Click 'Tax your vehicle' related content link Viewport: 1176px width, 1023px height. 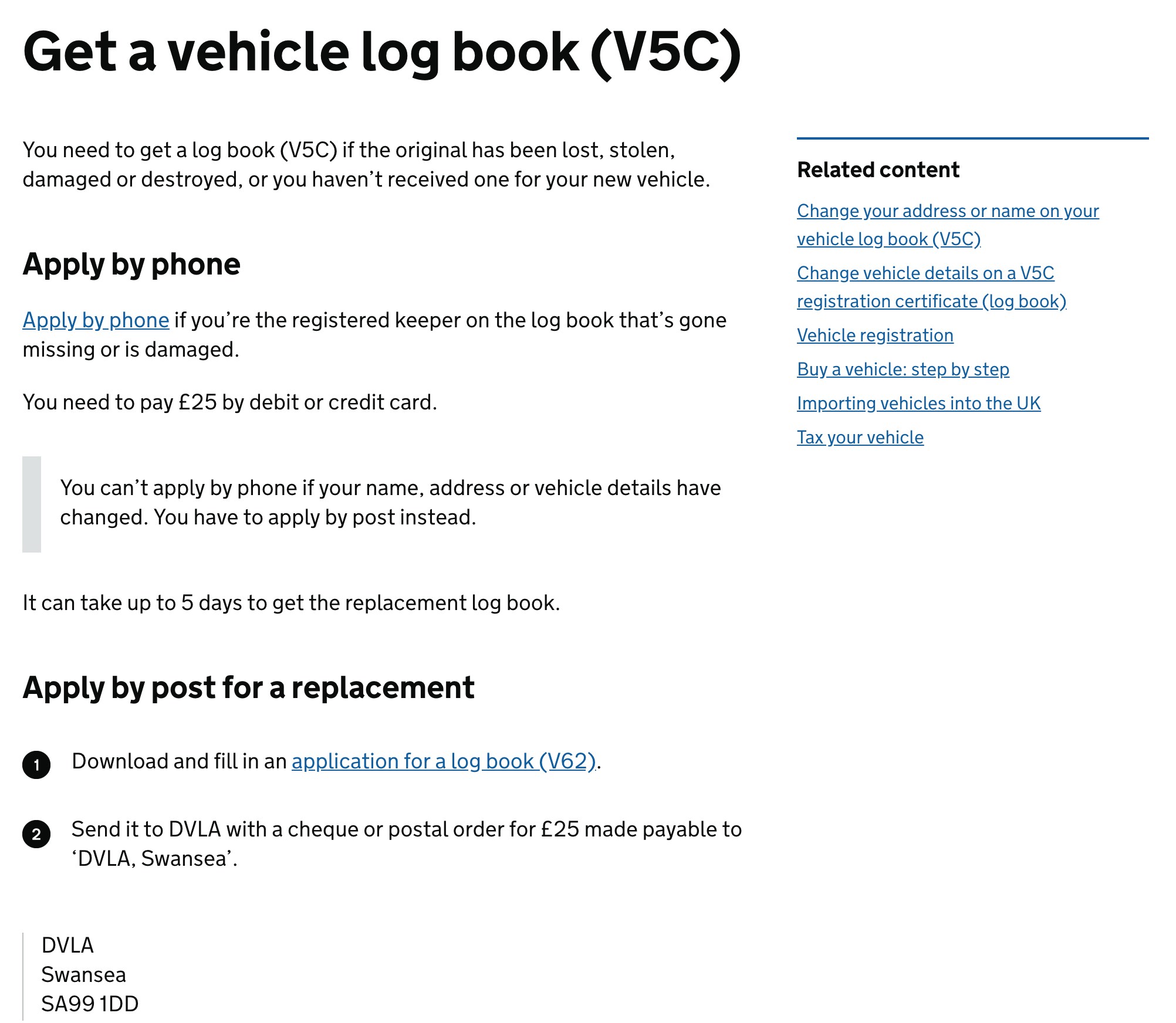click(x=859, y=436)
